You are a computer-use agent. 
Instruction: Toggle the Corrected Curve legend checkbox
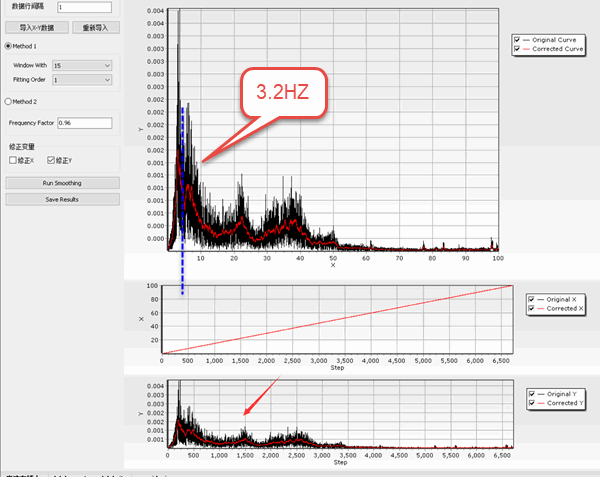click(x=517, y=48)
